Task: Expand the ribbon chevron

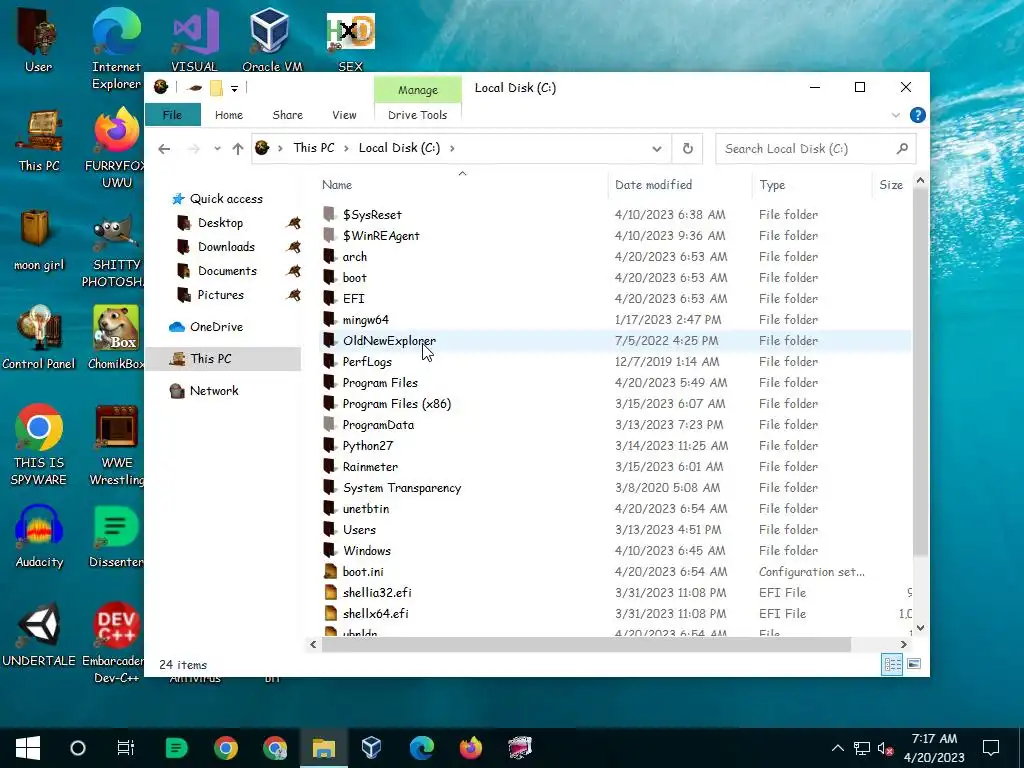Action: tap(895, 115)
